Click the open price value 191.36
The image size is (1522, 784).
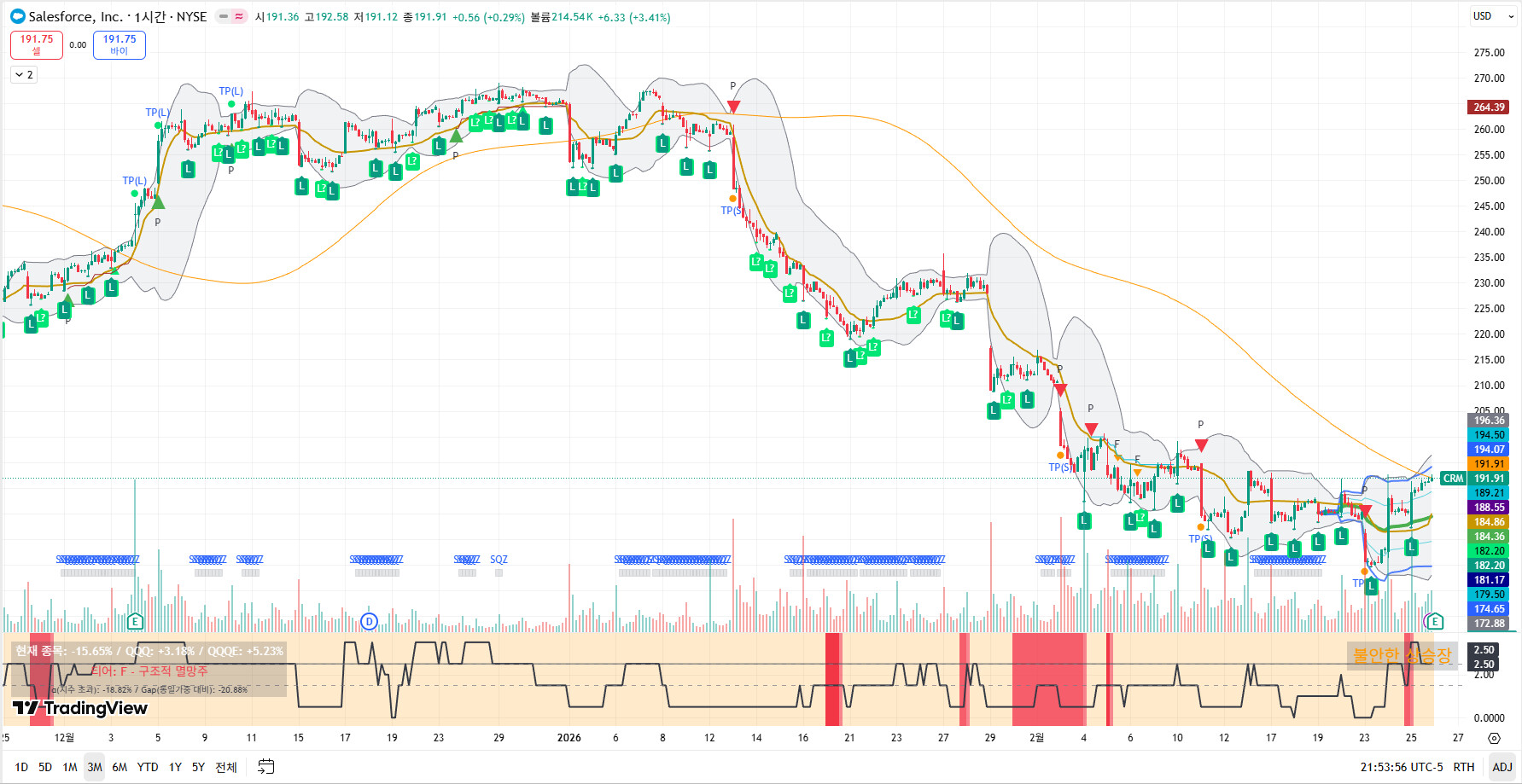coord(283,17)
